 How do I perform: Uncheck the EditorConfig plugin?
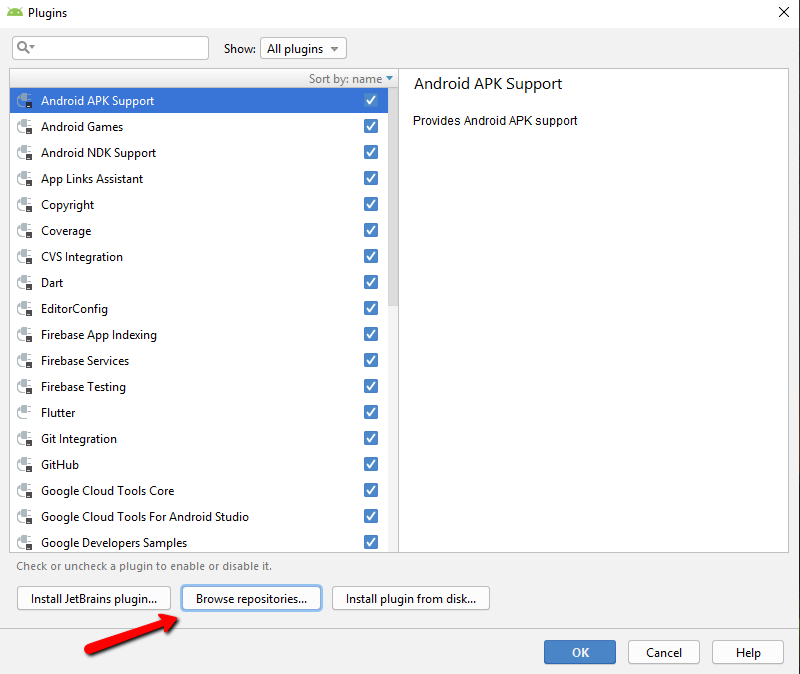(x=371, y=308)
